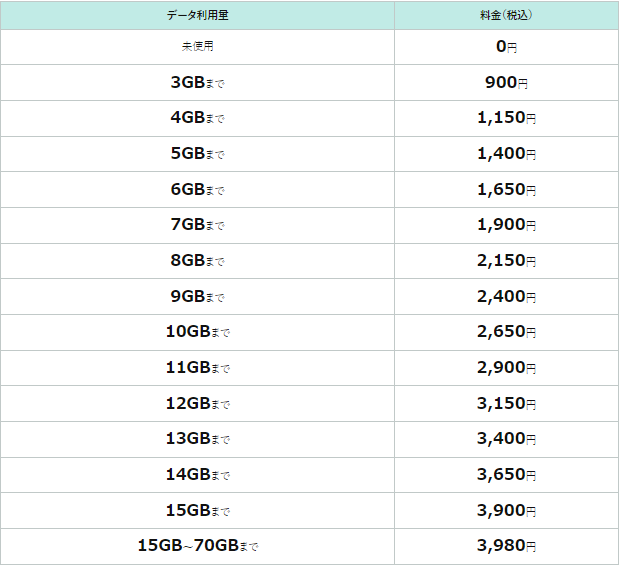
Task: Select the 4GBまで data cell
Action: [197, 118]
